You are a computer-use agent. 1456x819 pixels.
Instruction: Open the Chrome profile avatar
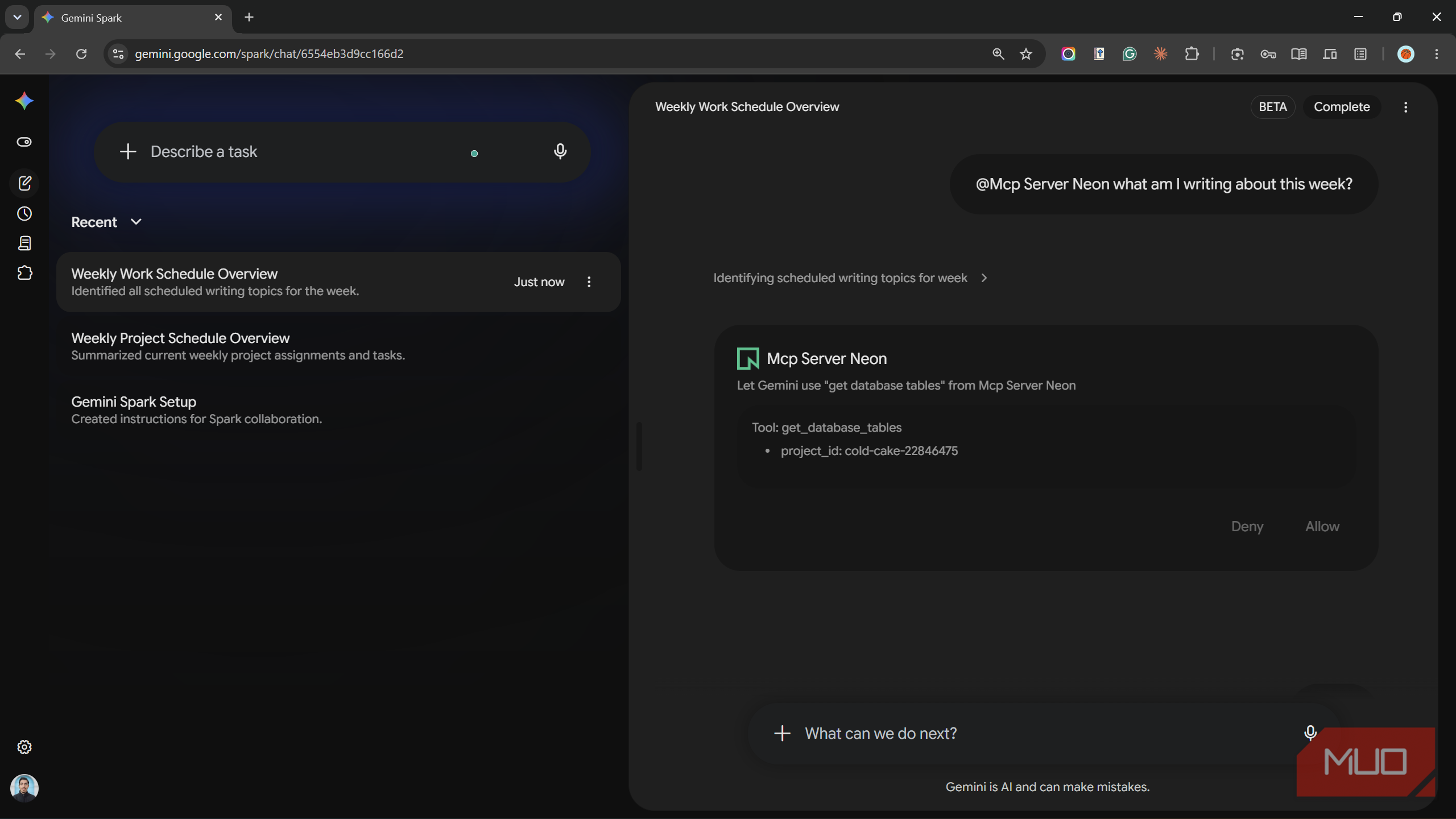[1406, 54]
